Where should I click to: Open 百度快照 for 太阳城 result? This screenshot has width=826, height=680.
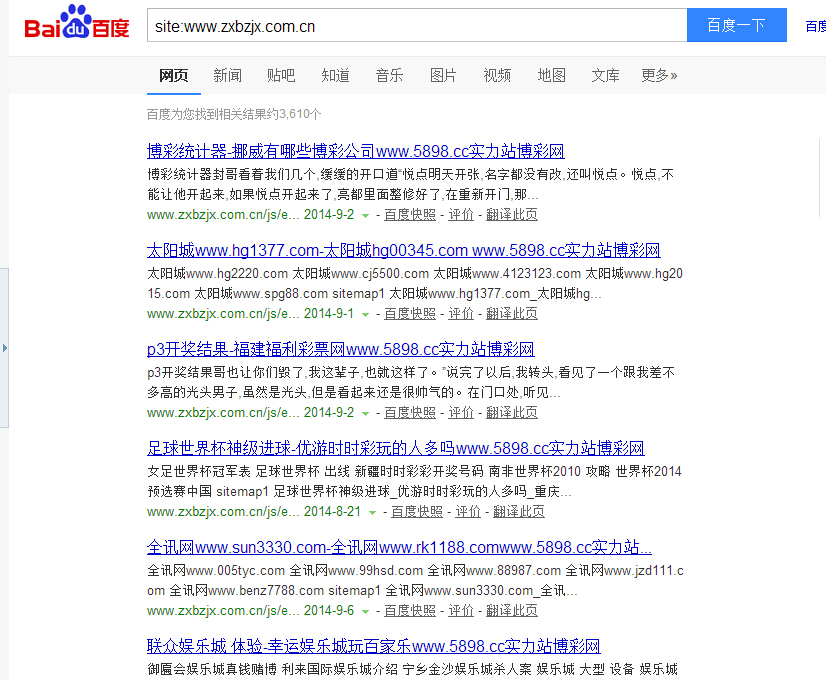point(410,314)
